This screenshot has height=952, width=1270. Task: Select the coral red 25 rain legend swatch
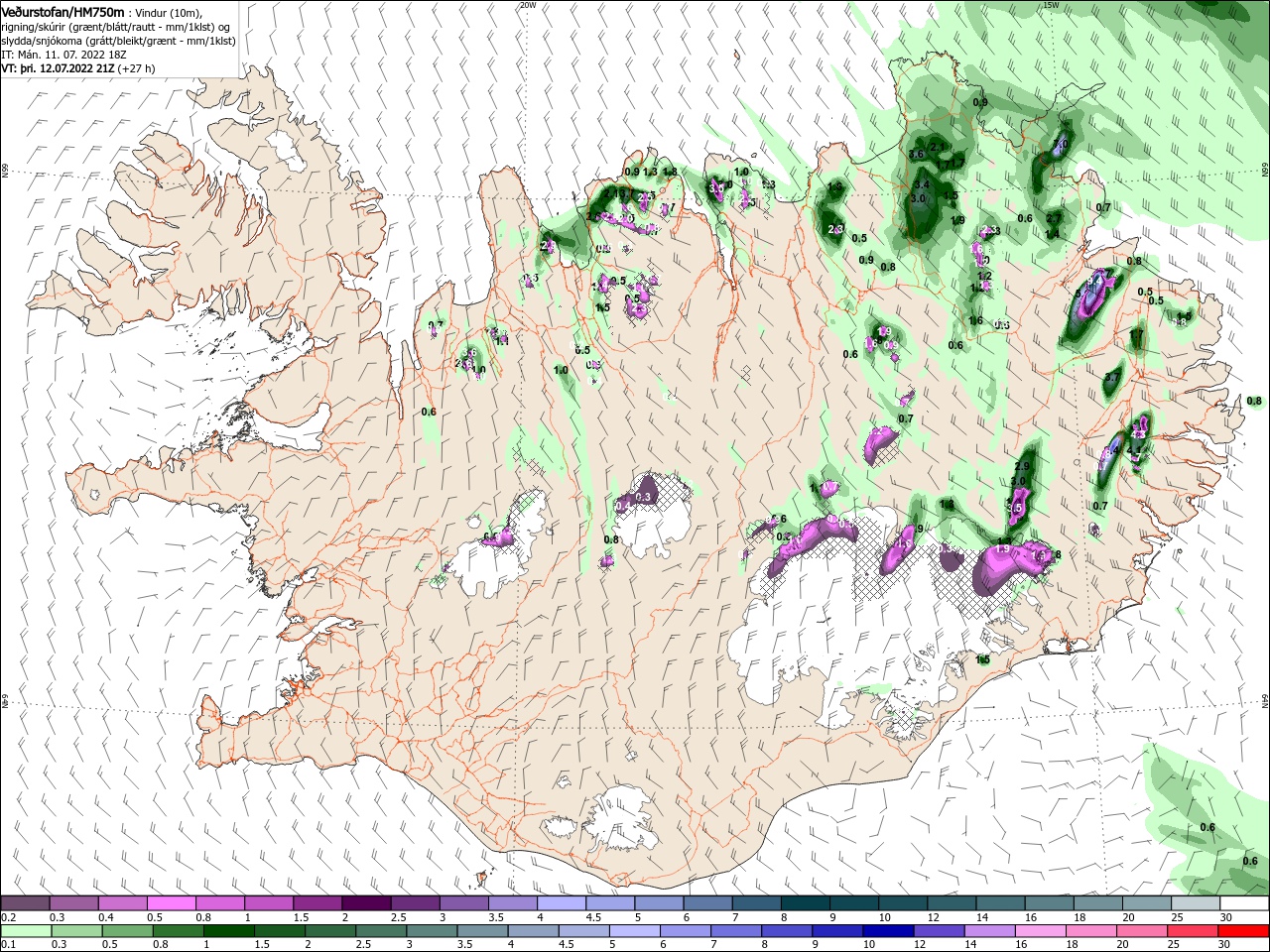click(x=1194, y=931)
